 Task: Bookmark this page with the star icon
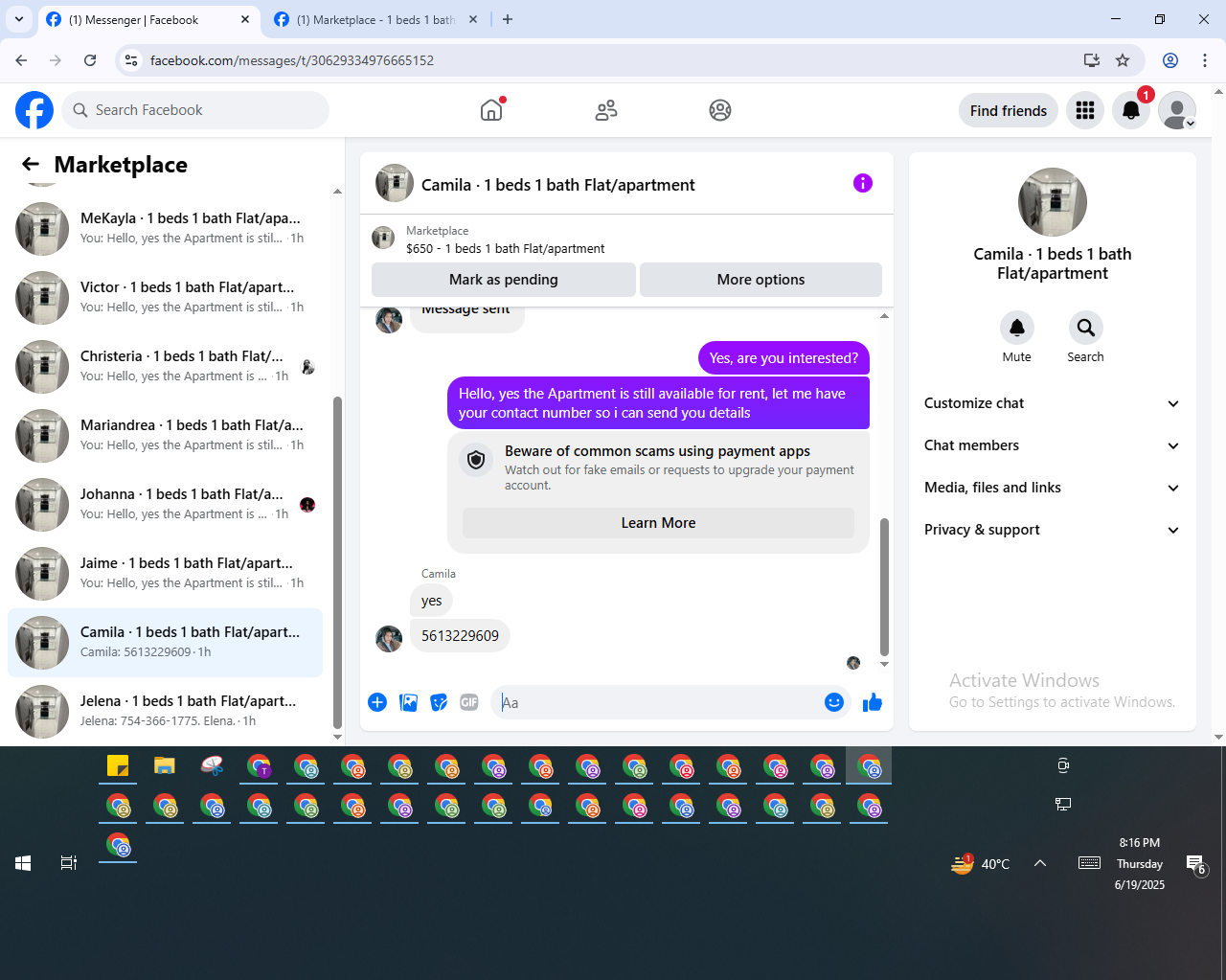point(1123,60)
